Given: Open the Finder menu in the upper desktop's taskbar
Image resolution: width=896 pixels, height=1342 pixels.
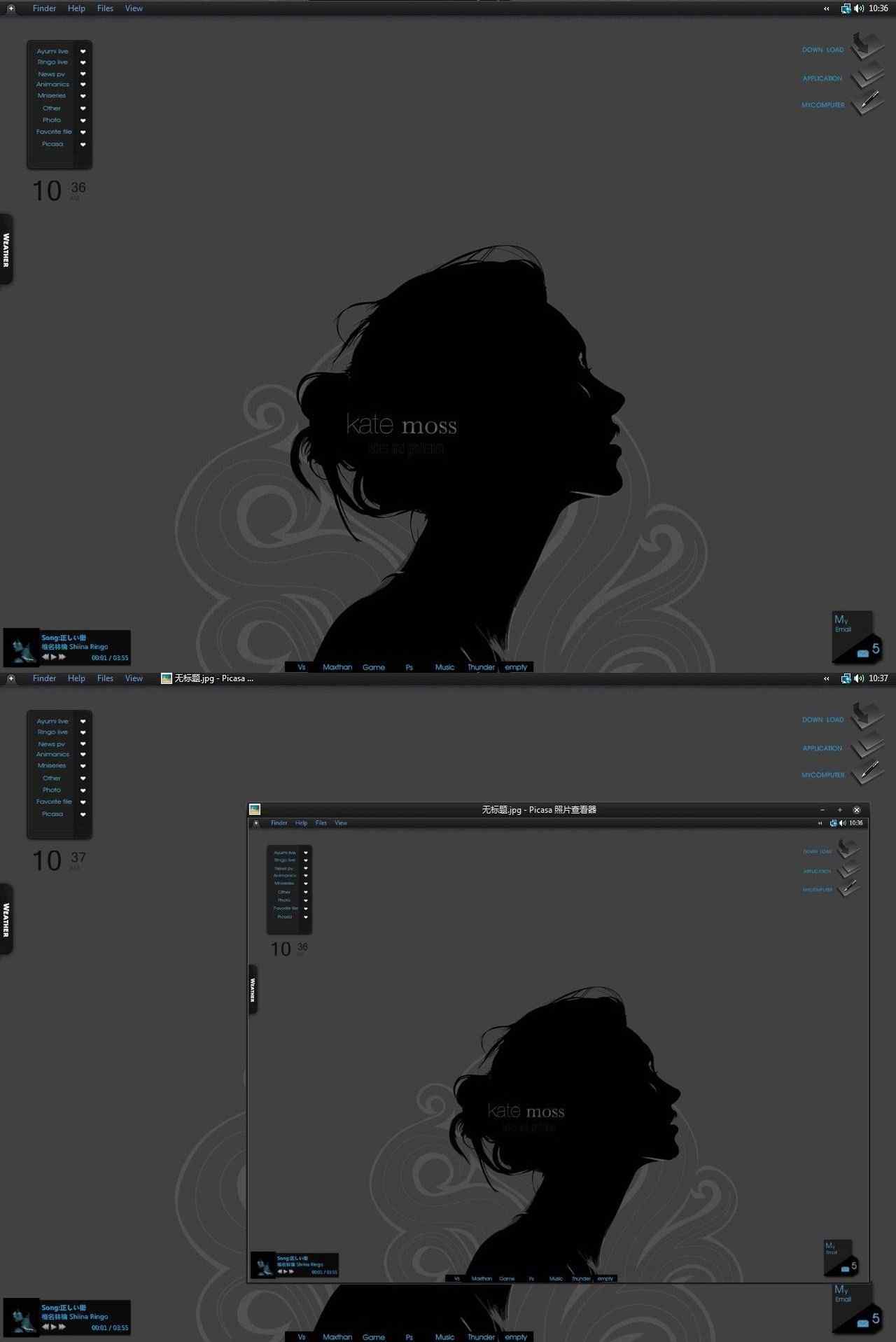Looking at the screenshot, I should 44,8.
